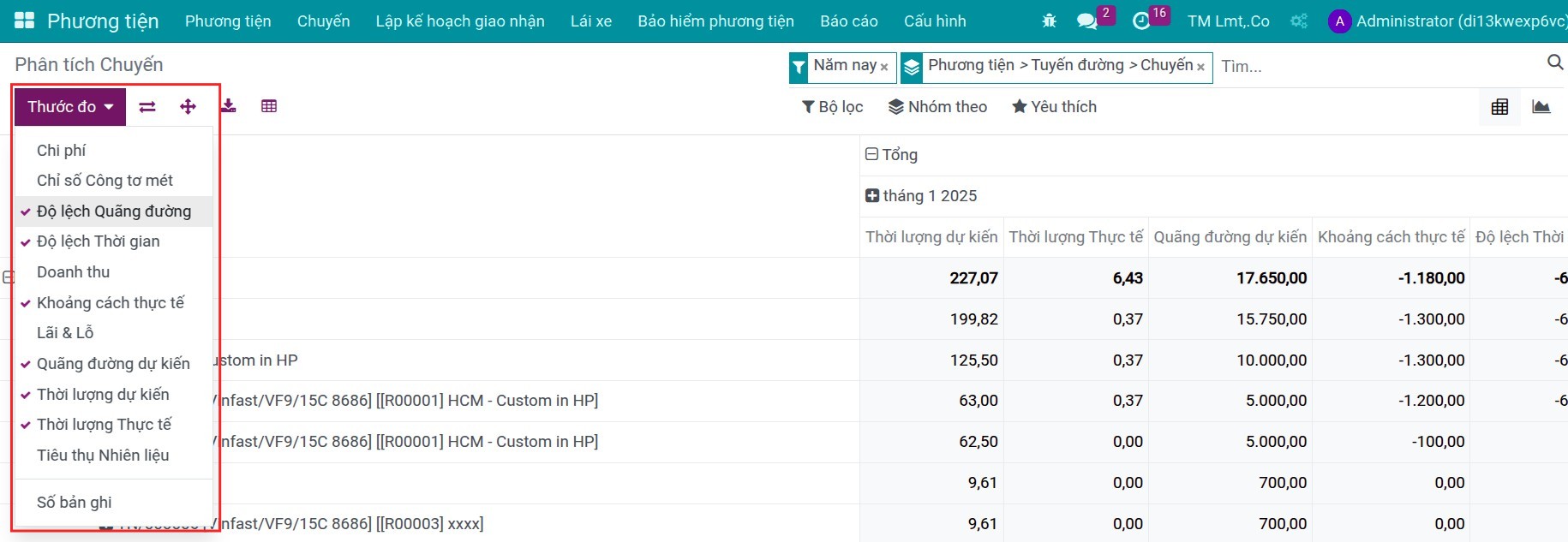Screen dimensions: 1568x542
Task: Click the expand all arrows icon
Action: coord(188,106)
